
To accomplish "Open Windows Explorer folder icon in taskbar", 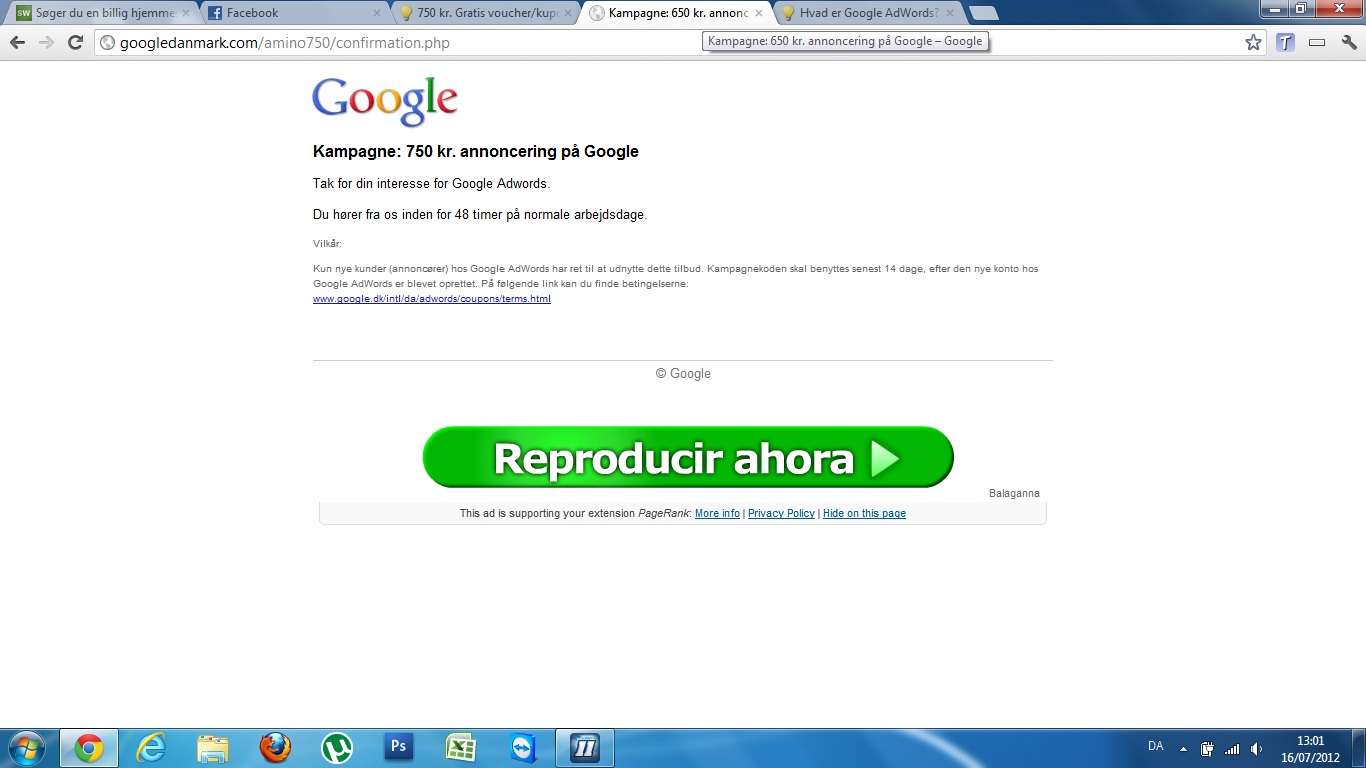I will tap(213, 748).
